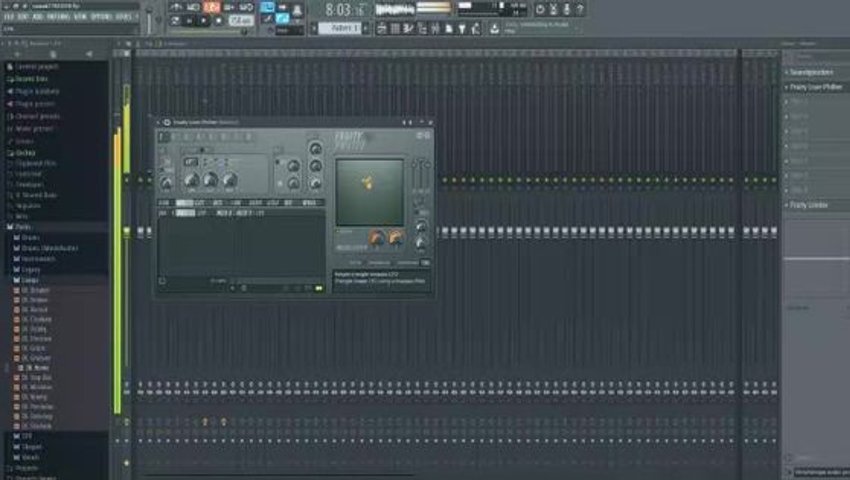Open Backup folder in browser

[23, 152]
